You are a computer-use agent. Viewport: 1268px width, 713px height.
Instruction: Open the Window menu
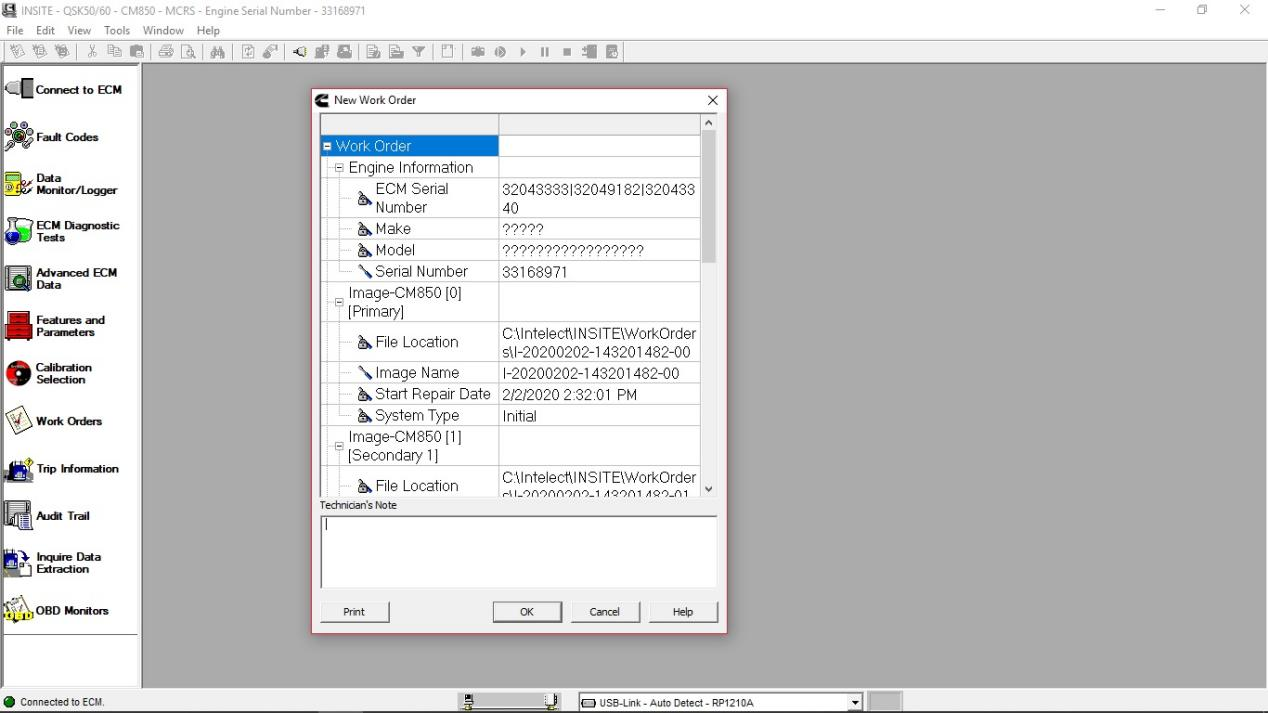[163, 31]
